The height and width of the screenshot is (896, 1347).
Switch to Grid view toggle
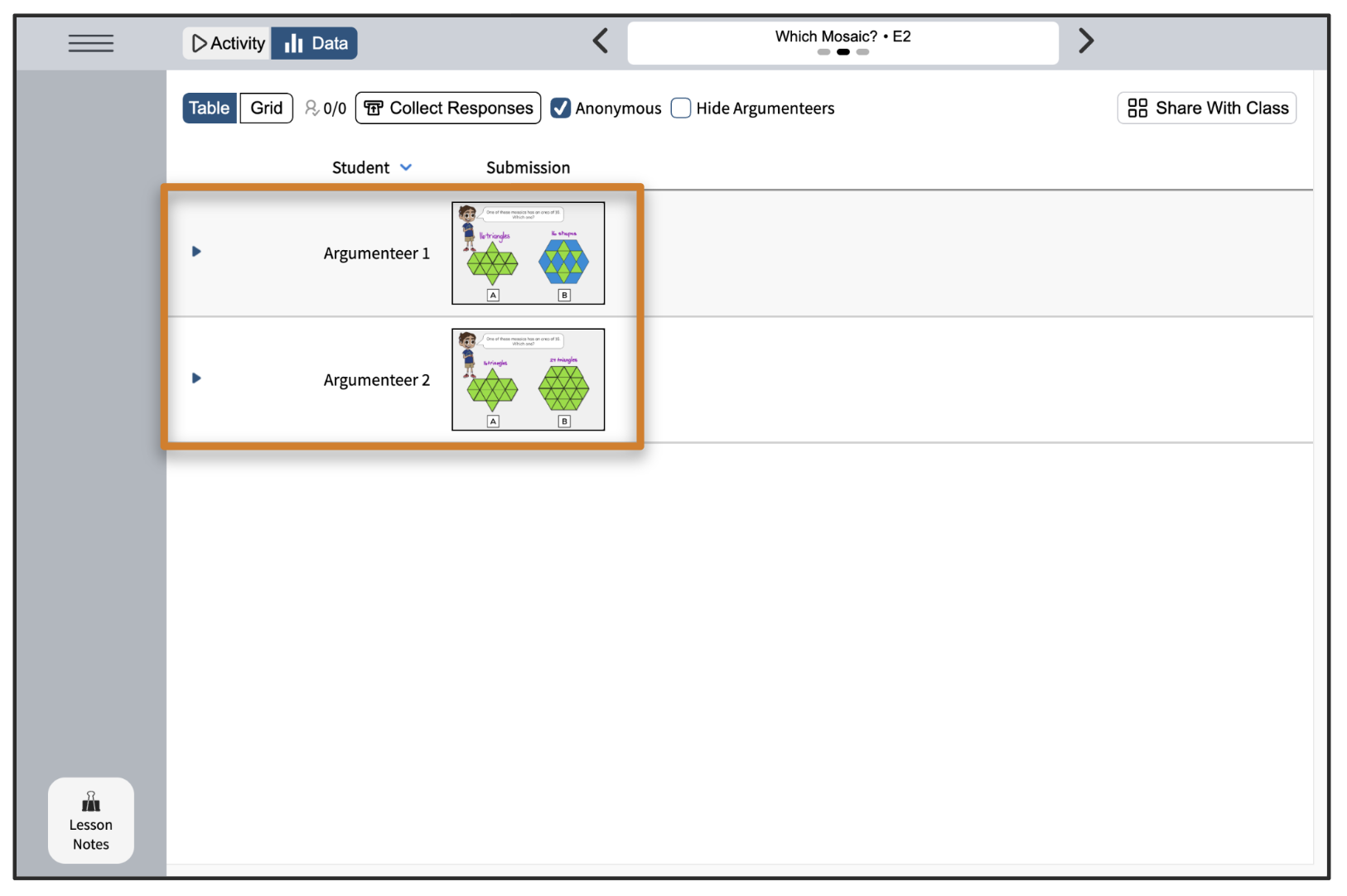pos(266,108)
